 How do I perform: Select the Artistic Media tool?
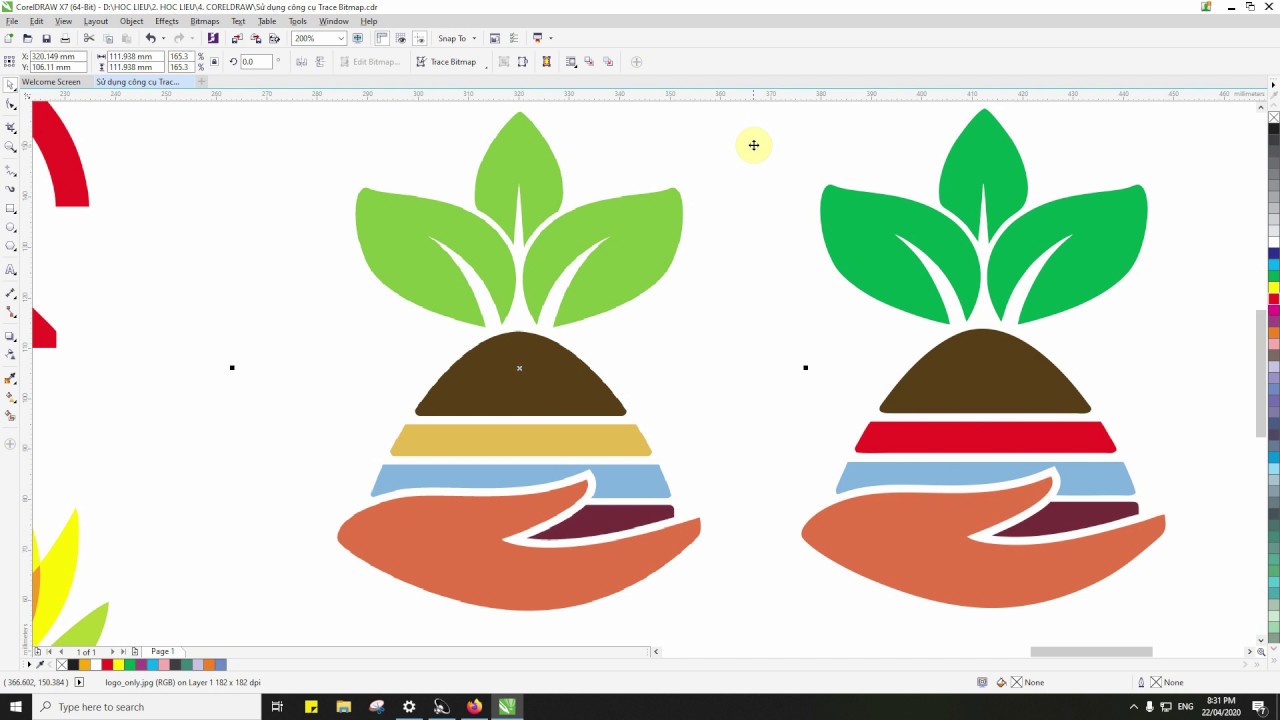(10, 189)
